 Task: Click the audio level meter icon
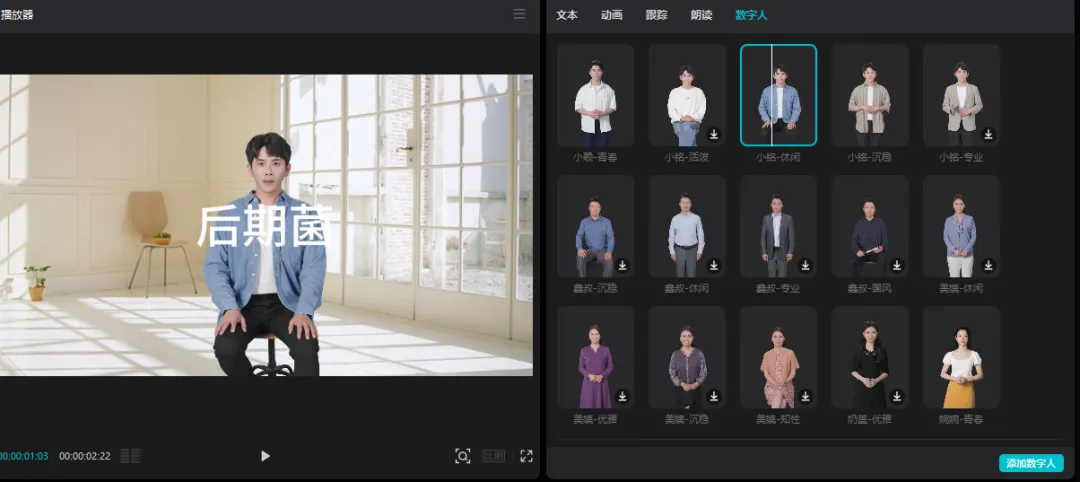click(x=130, y=456)
